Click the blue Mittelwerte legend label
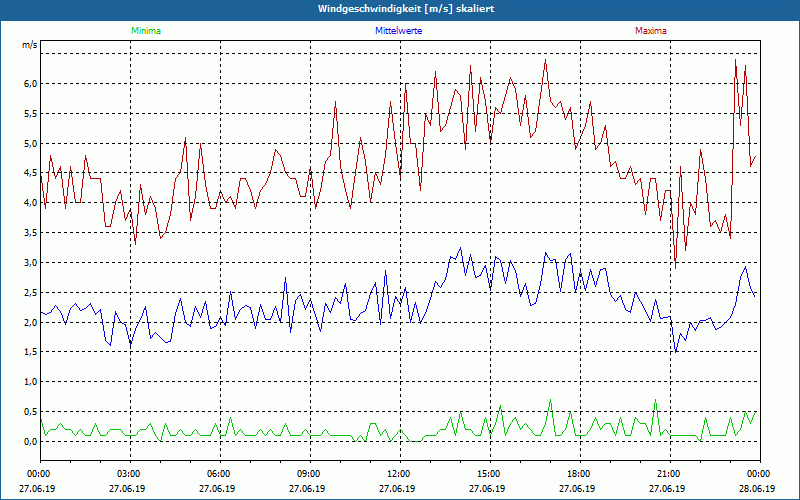This screenshot has height=500, width=800. pyautogui.click(x=398, y=31)
